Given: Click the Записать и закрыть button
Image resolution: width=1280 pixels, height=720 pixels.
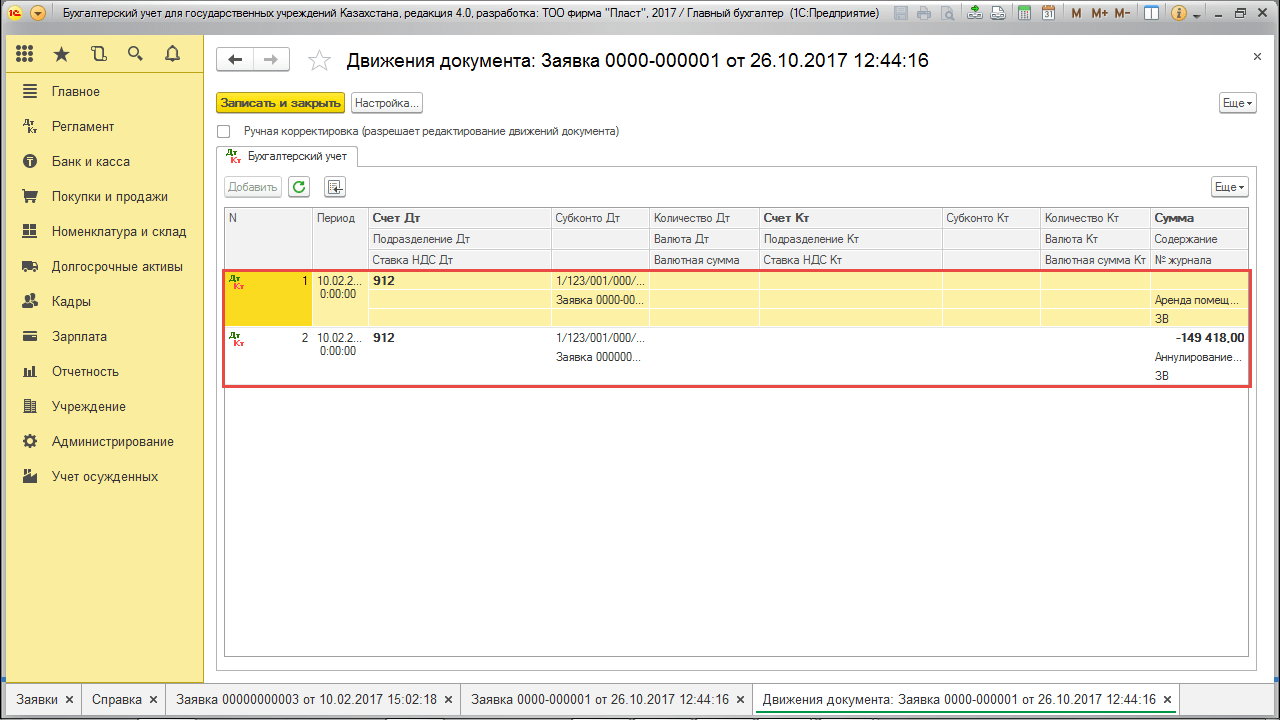Looking at the screenshot, I should [x=281, y=103].
